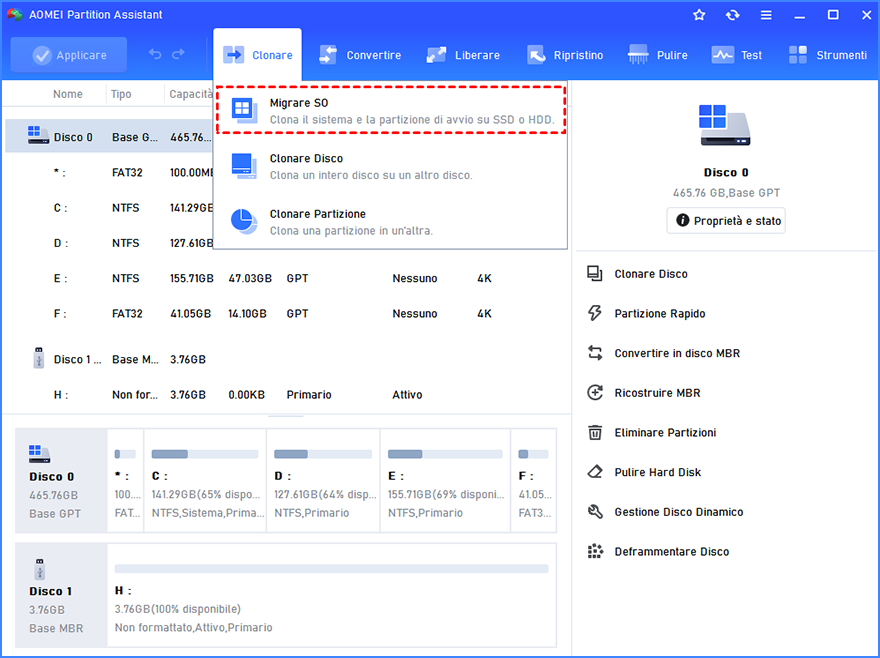Select Clonare Disco in the dropdown menu

391,166
